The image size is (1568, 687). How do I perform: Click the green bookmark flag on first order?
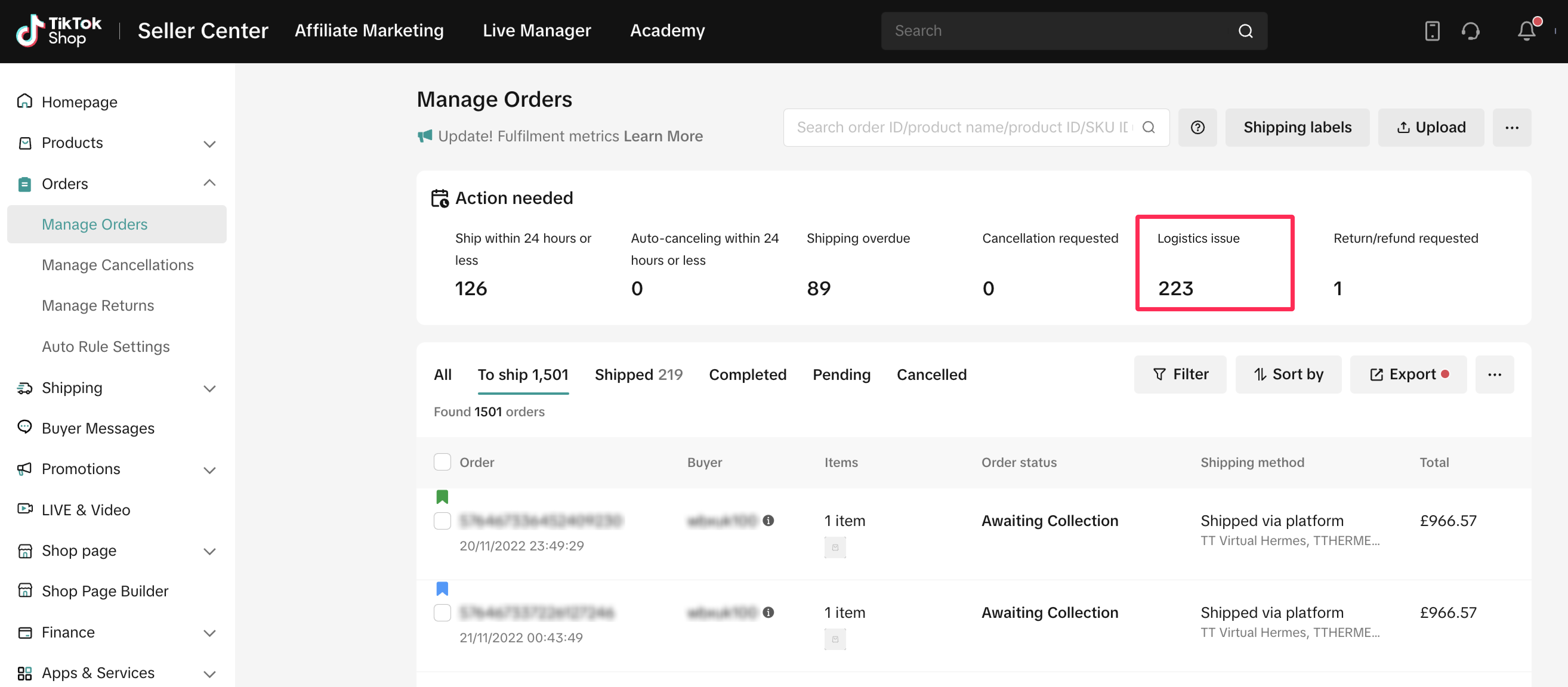[x=442, y=496]
